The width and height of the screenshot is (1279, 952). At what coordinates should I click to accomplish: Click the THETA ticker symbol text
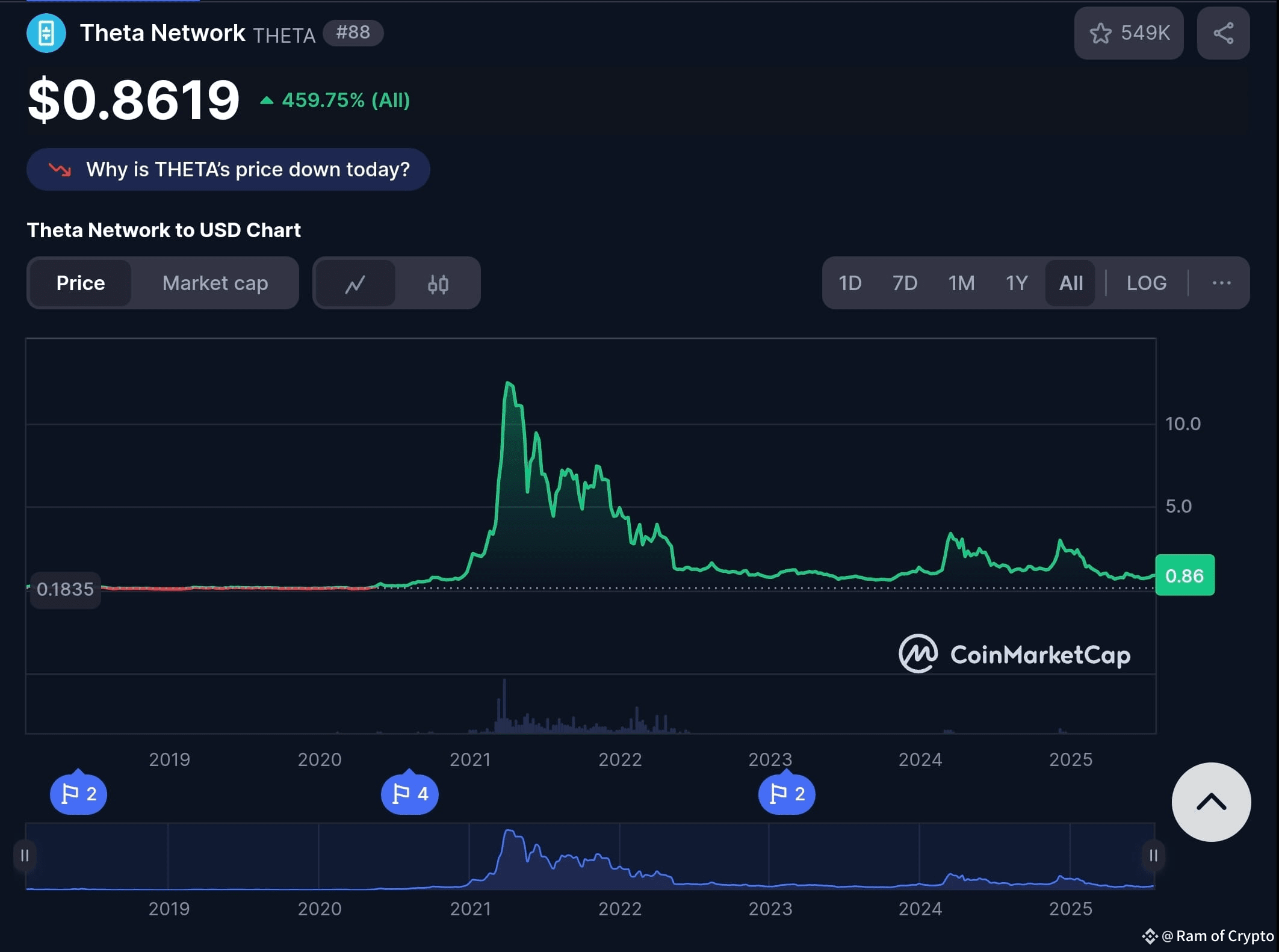[x=284, y=36]
